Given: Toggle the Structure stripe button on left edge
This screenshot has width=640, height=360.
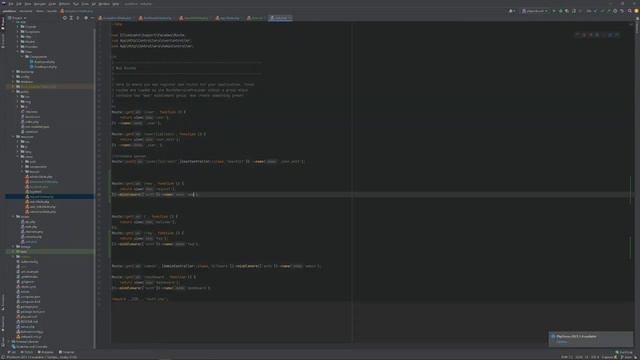Looking at the screenshot, I should (3, 40).
